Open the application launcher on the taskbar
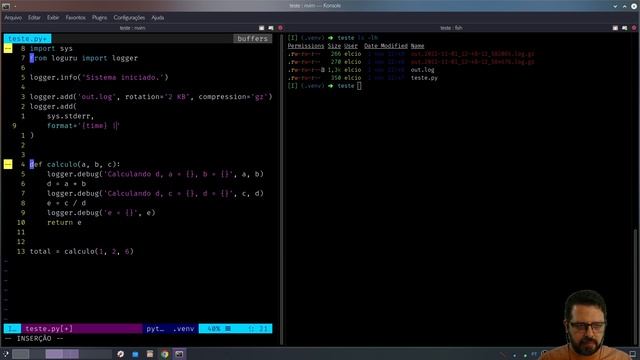 coord(5,354)
